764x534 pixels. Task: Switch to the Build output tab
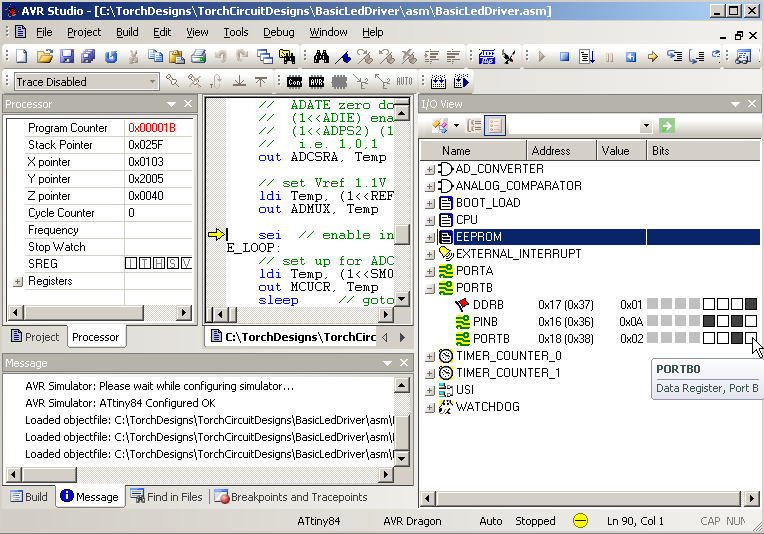[x=29, y=496]
